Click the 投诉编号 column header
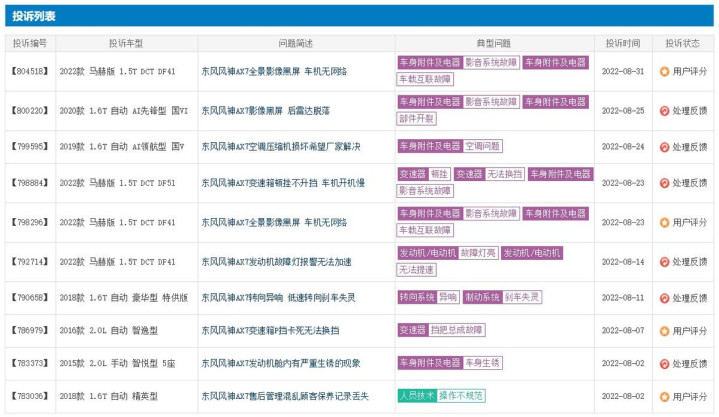Image resolution: width=719 pixels, height=417 pixels. 30,44
